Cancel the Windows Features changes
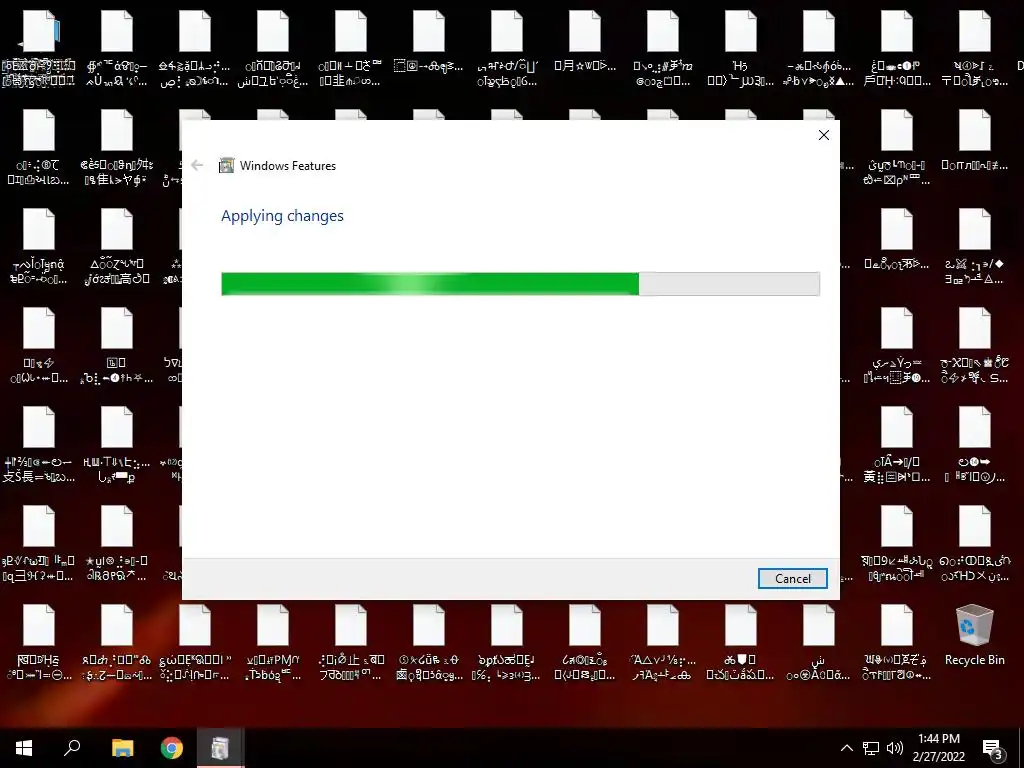 coord(792,579)
